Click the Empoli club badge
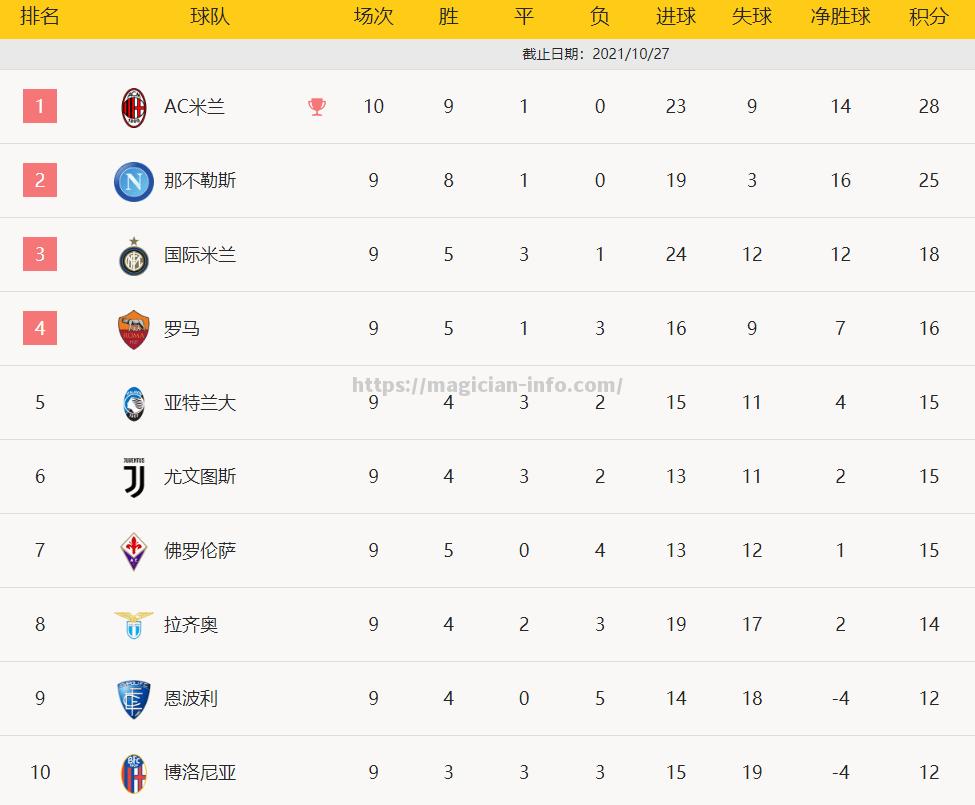The width and height of the screenshot is (975, 805). point(134,699)
